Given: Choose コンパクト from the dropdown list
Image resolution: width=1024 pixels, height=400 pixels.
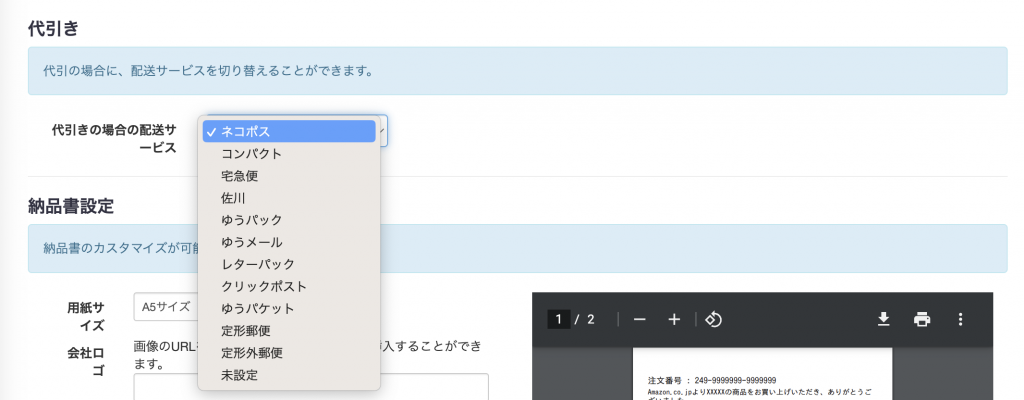Looking at the screenshot, I should [x=289, y=154].
